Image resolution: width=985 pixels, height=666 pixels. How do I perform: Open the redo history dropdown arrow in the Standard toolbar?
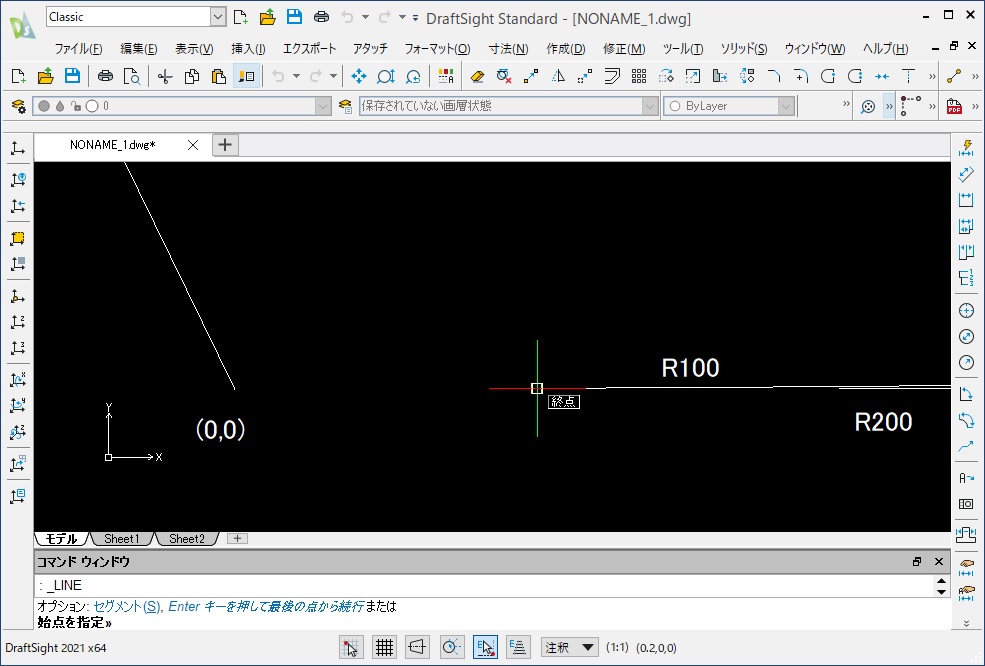333,77
